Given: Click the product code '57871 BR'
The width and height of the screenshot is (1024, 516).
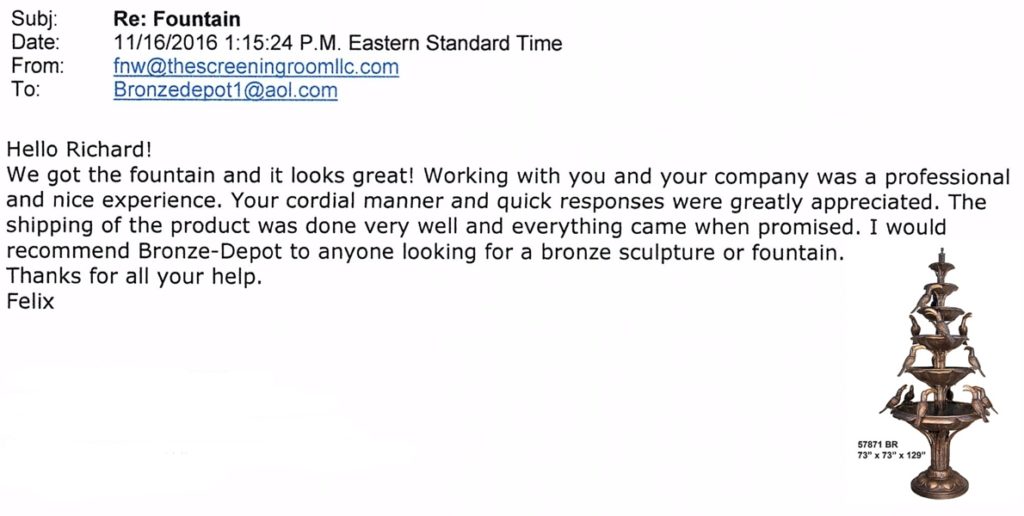Looking at the screenshot, I should [878, 445].
